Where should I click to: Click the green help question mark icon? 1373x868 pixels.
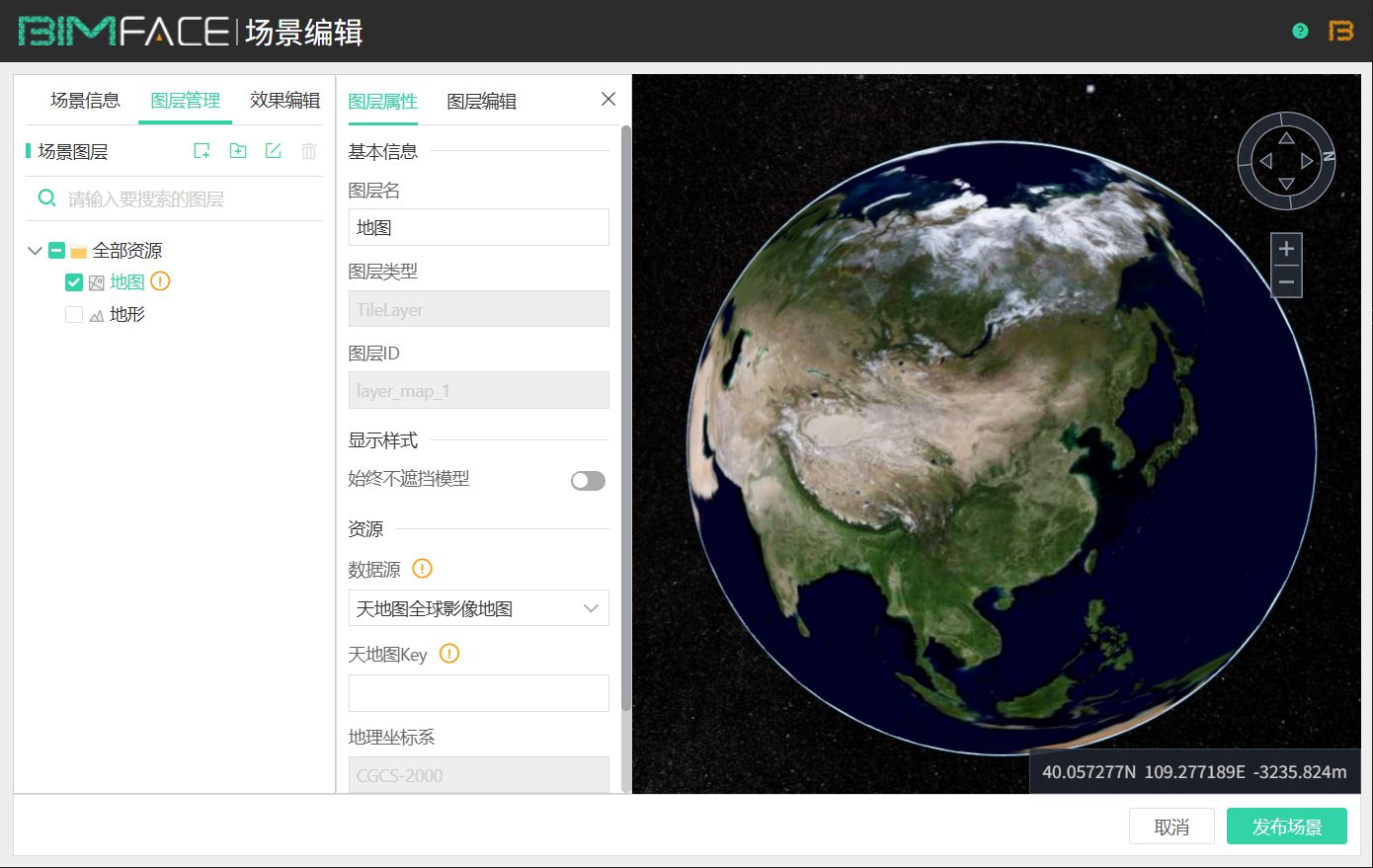point(1300,31)
